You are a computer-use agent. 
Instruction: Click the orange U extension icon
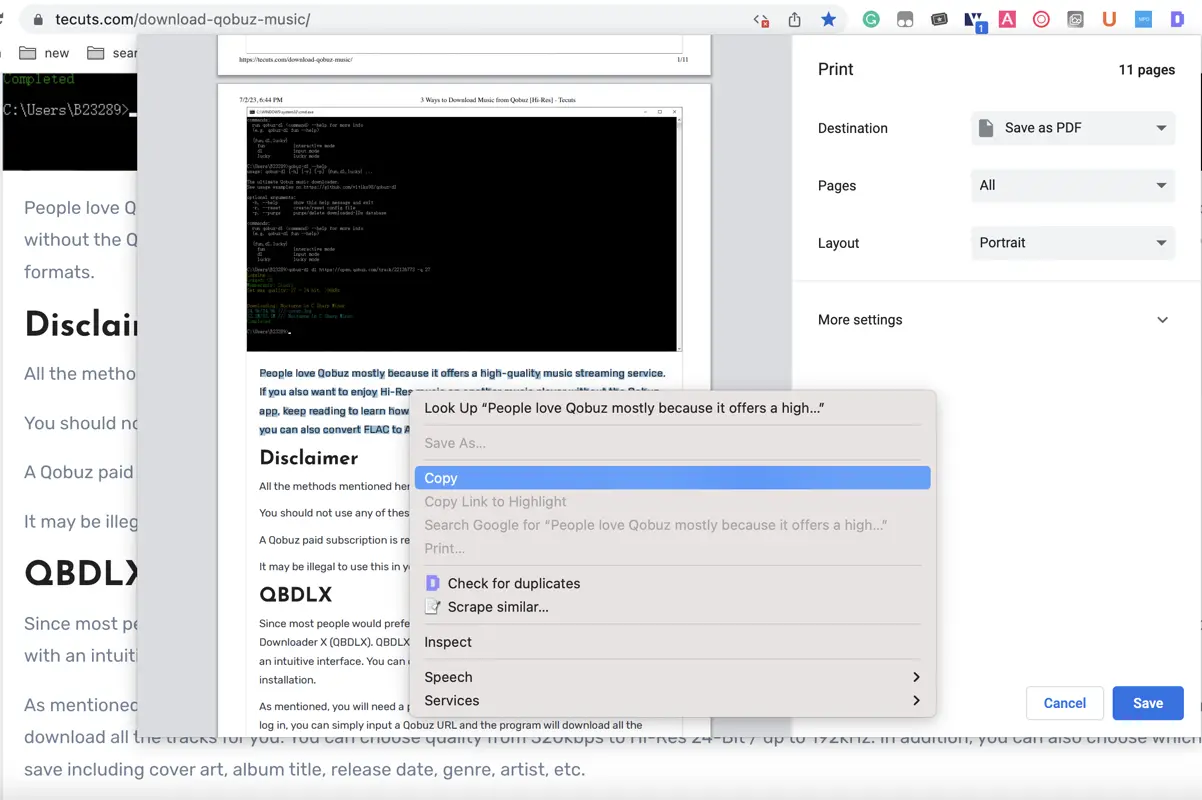tap(1109, 18)
